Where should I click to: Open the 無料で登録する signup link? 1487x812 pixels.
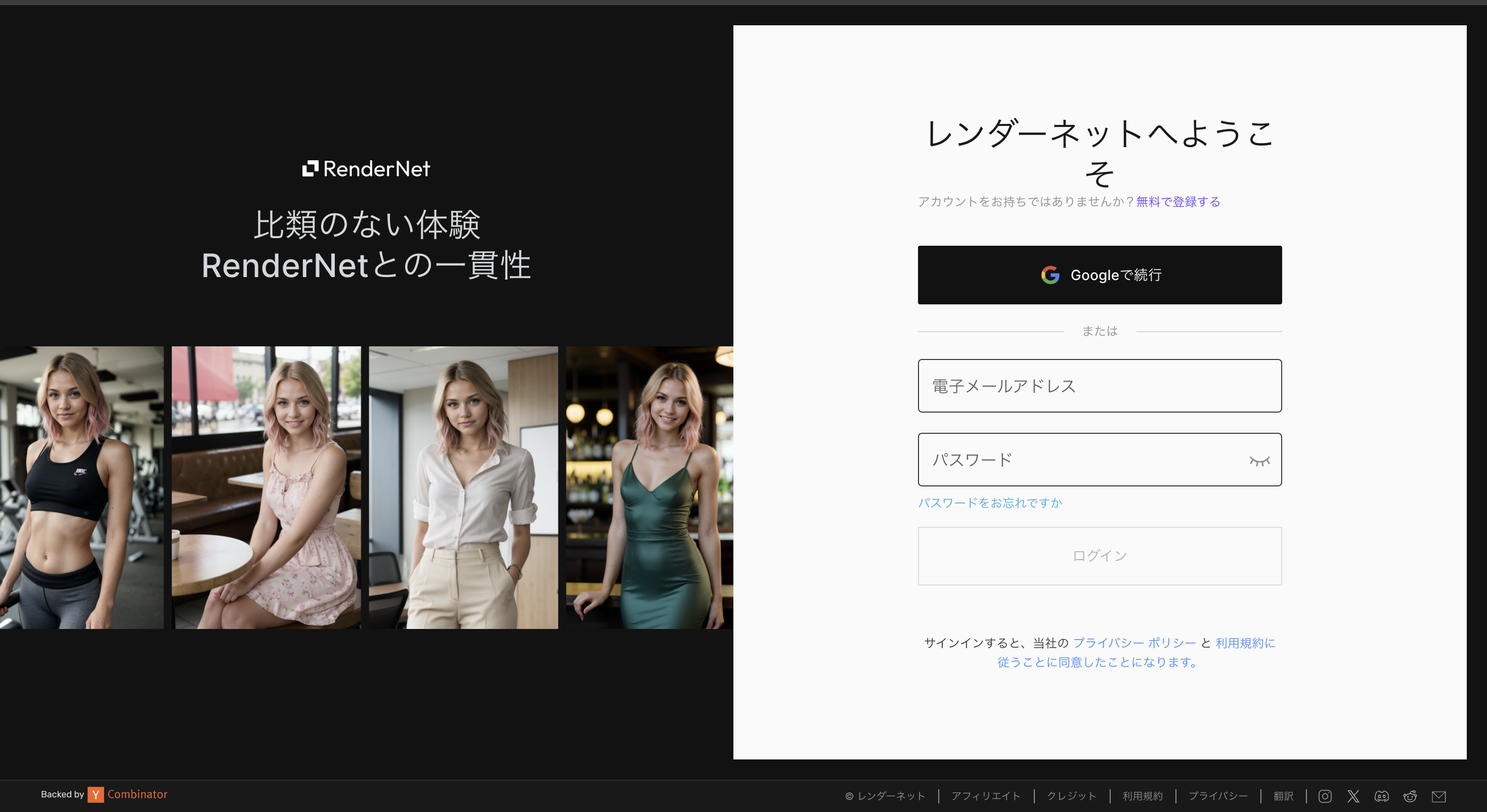click(1177, 201)
